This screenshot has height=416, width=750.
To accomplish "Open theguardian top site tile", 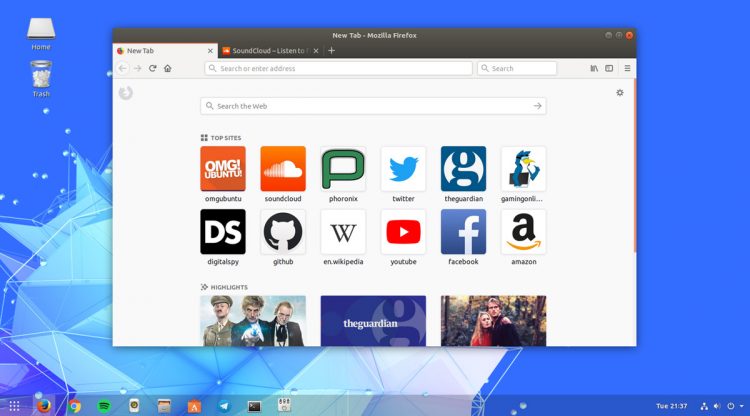I will pos(463,169).
